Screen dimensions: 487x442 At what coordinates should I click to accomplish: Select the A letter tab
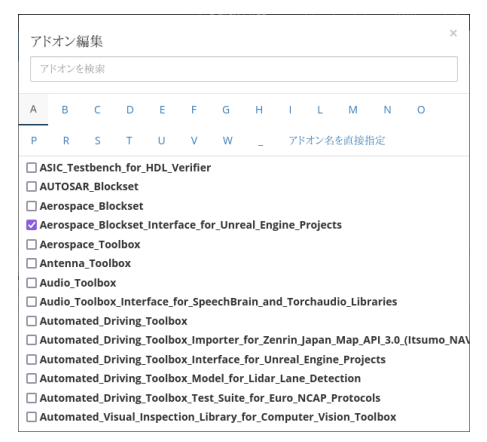(33, 109)
